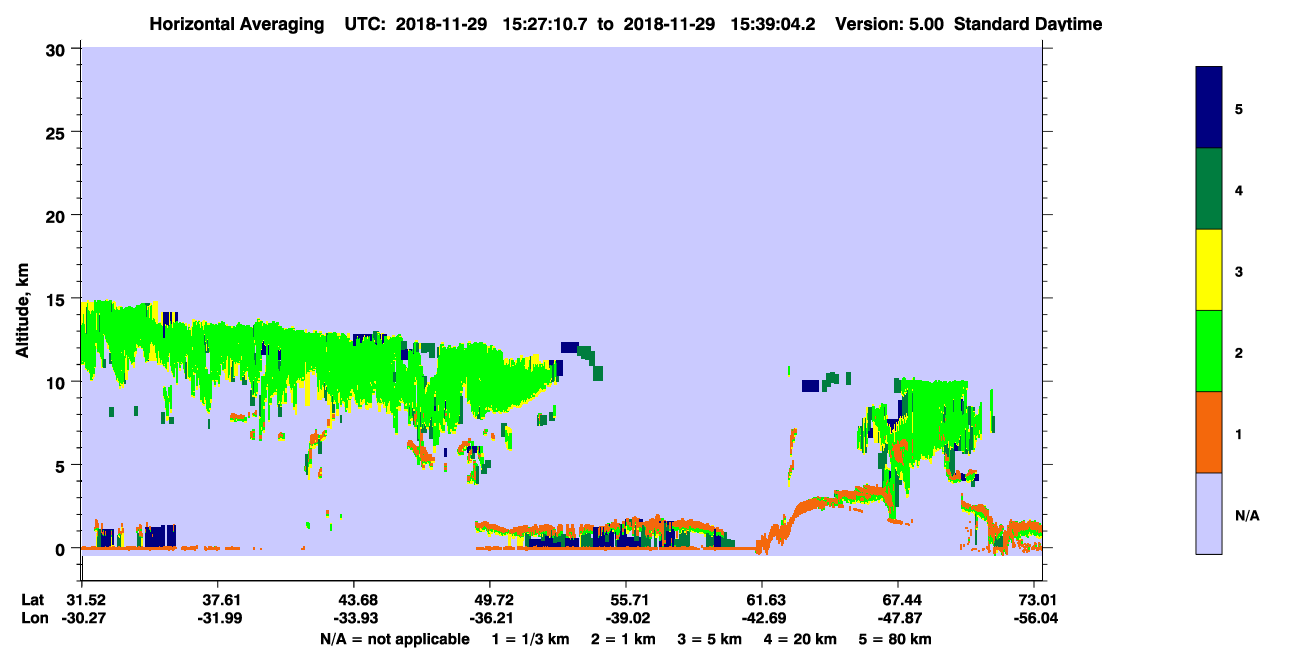Click latitude value 49.72
The image size is (1300, 667).
point(489,600)
